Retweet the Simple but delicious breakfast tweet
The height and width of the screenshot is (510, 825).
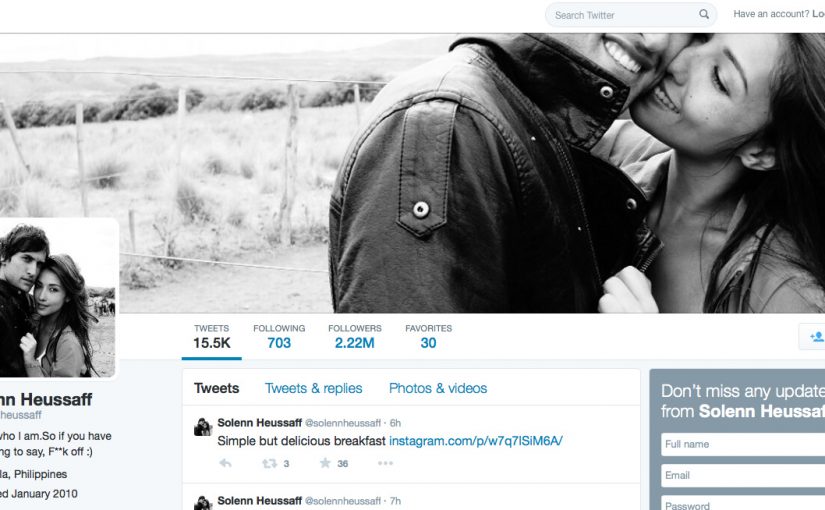click(270, 463)
